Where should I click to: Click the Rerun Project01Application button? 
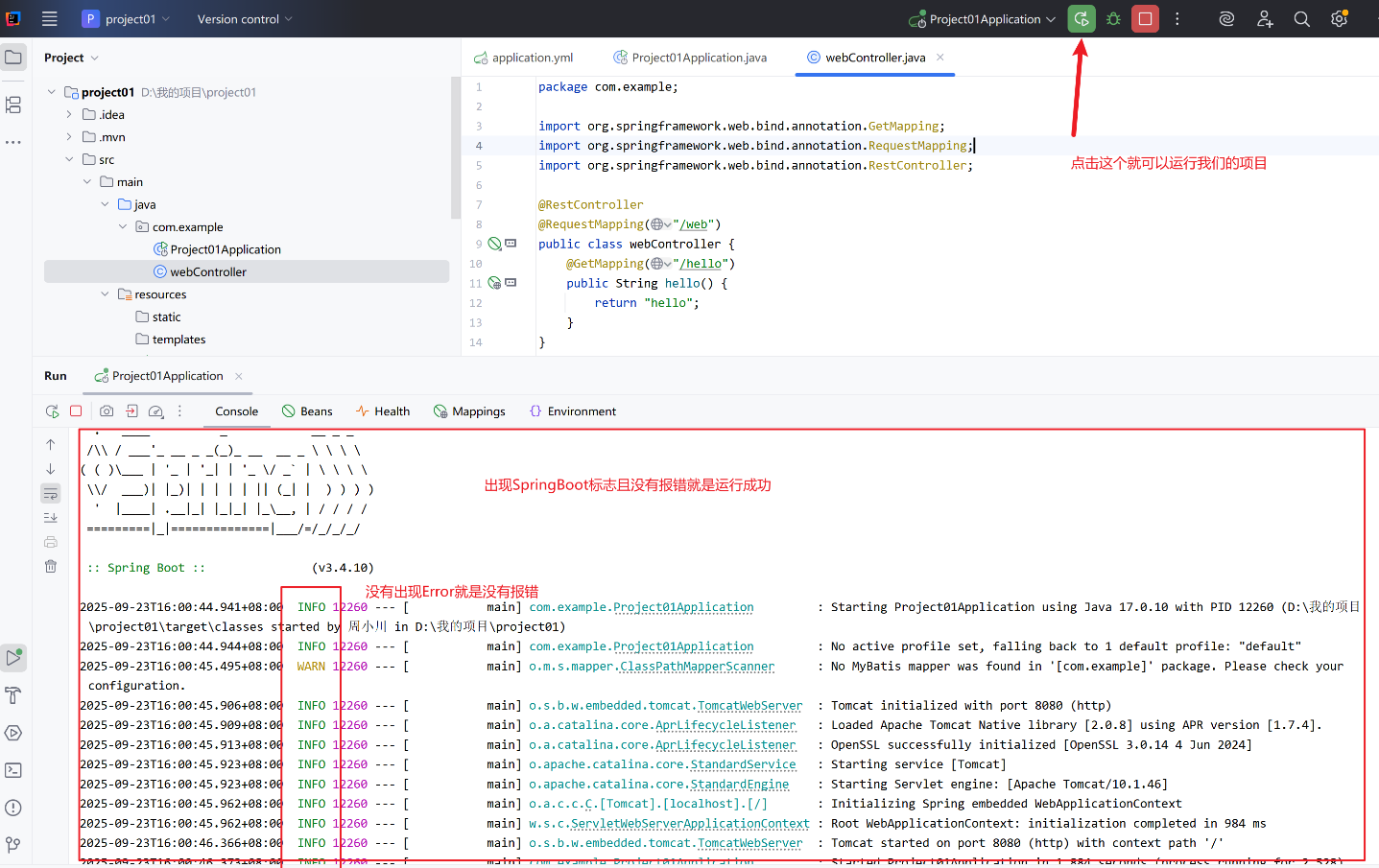coord(1082,19)
